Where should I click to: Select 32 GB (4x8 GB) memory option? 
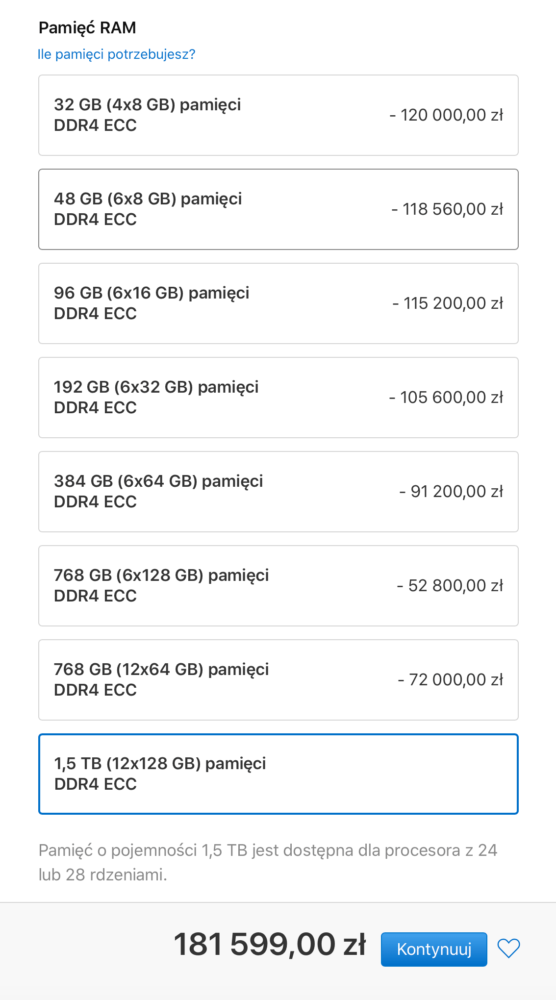(278, 115)
